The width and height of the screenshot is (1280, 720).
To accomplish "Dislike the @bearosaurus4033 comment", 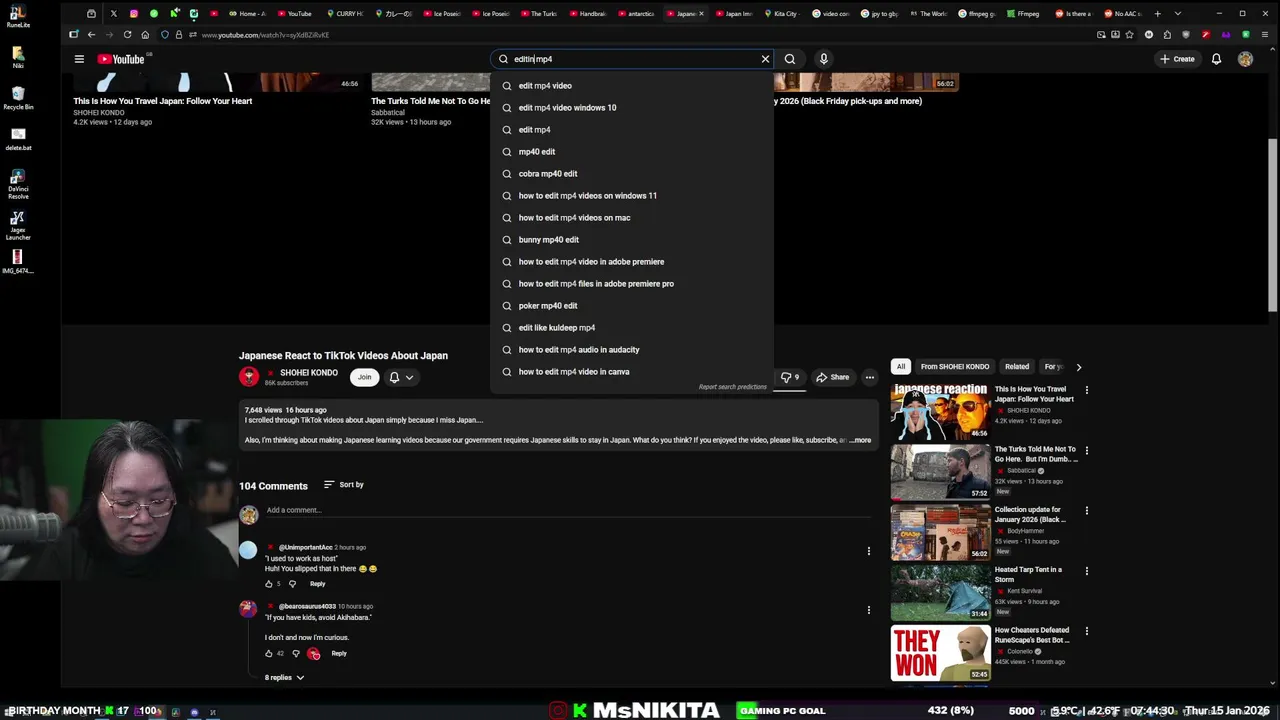I will [x=295, y=654].
